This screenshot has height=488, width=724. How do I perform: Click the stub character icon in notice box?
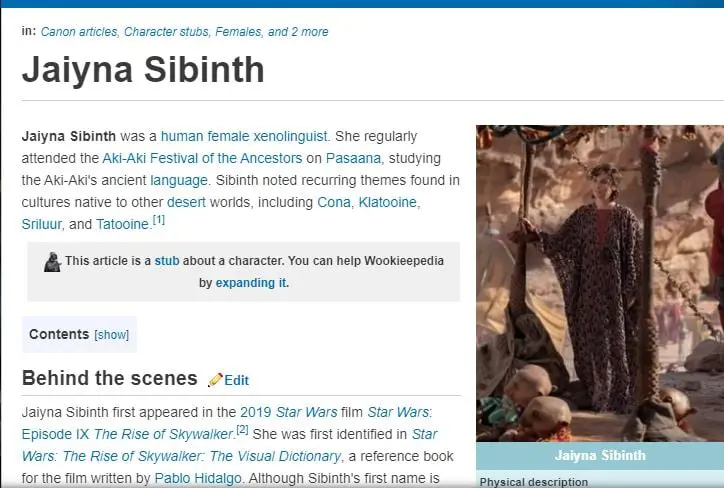pos(52,261)
